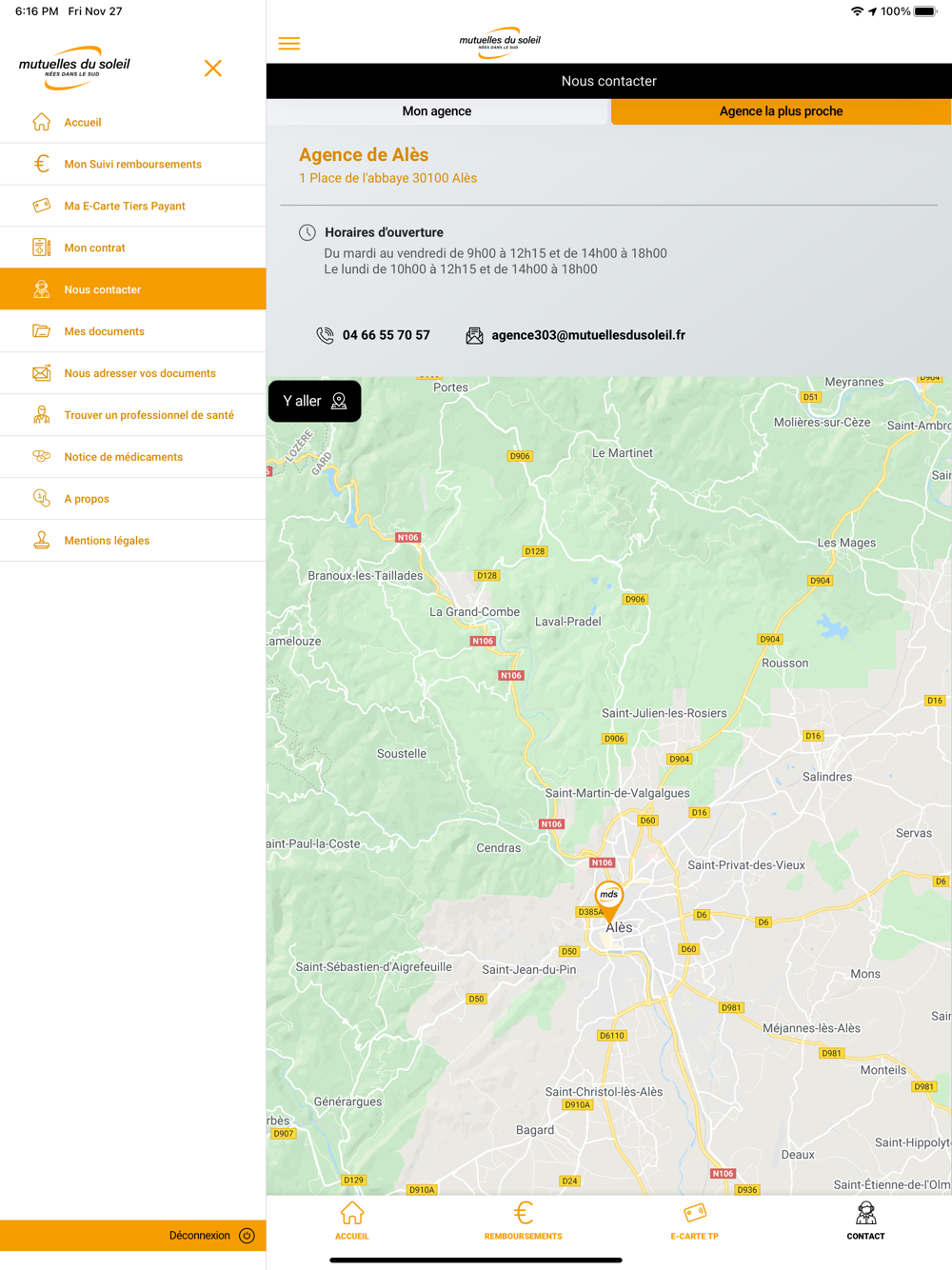Open the Accueil tab in the bottom bar
952x1270 pixels.
coord(352,1220)
